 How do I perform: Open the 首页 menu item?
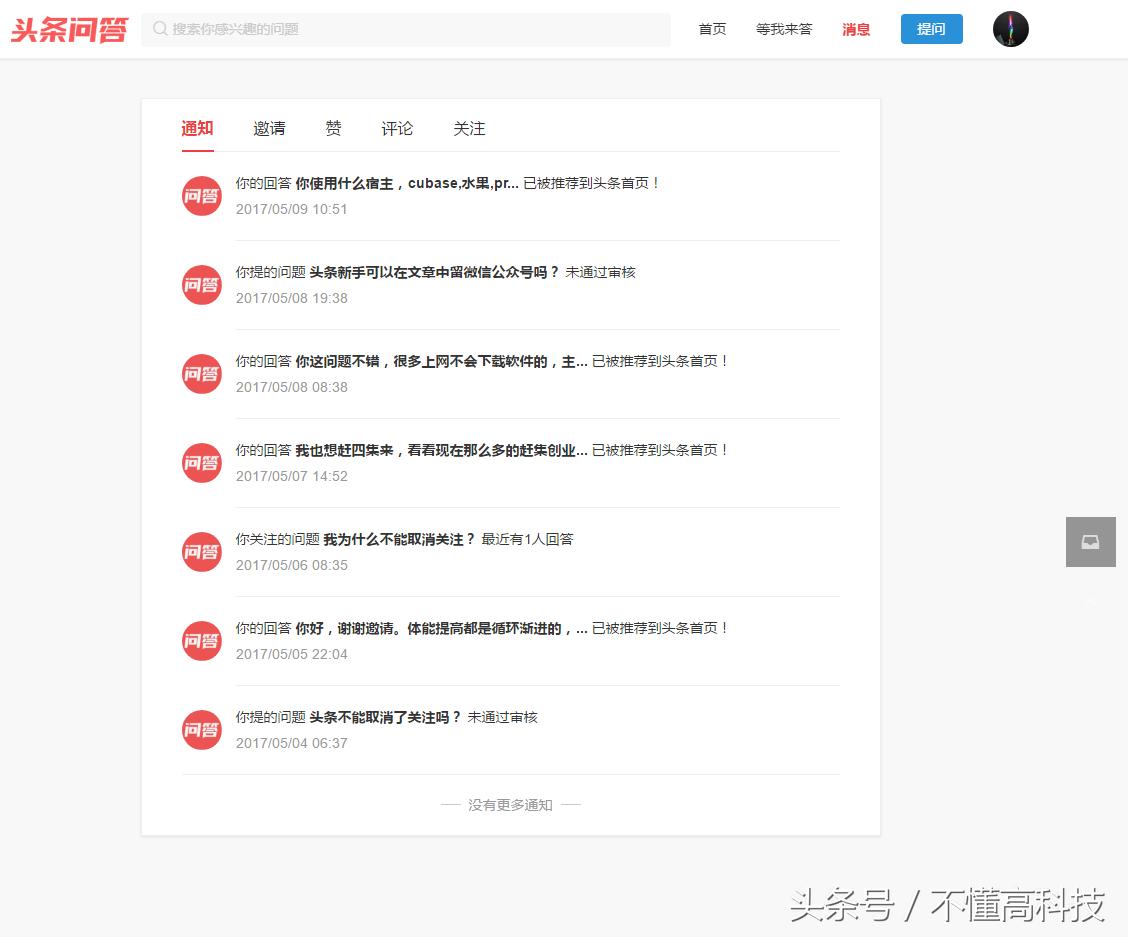click(712, 29)
